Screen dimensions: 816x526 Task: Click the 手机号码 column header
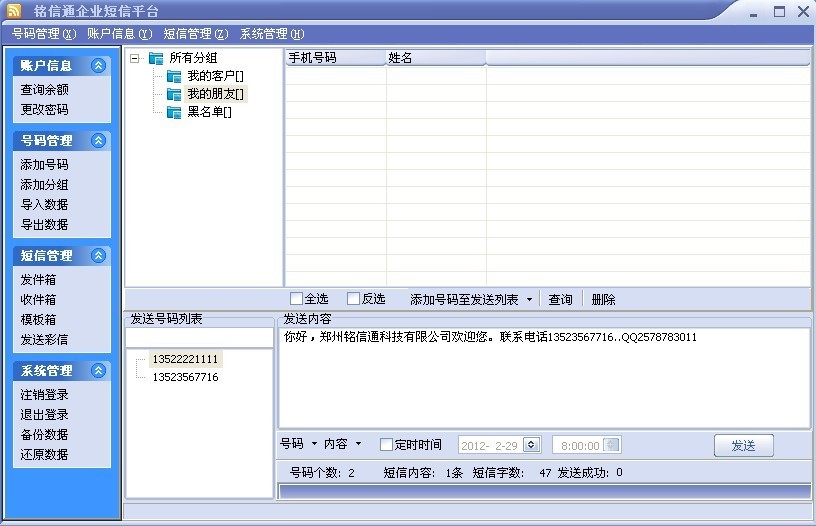pyautogui.click(x=336, y=58)
